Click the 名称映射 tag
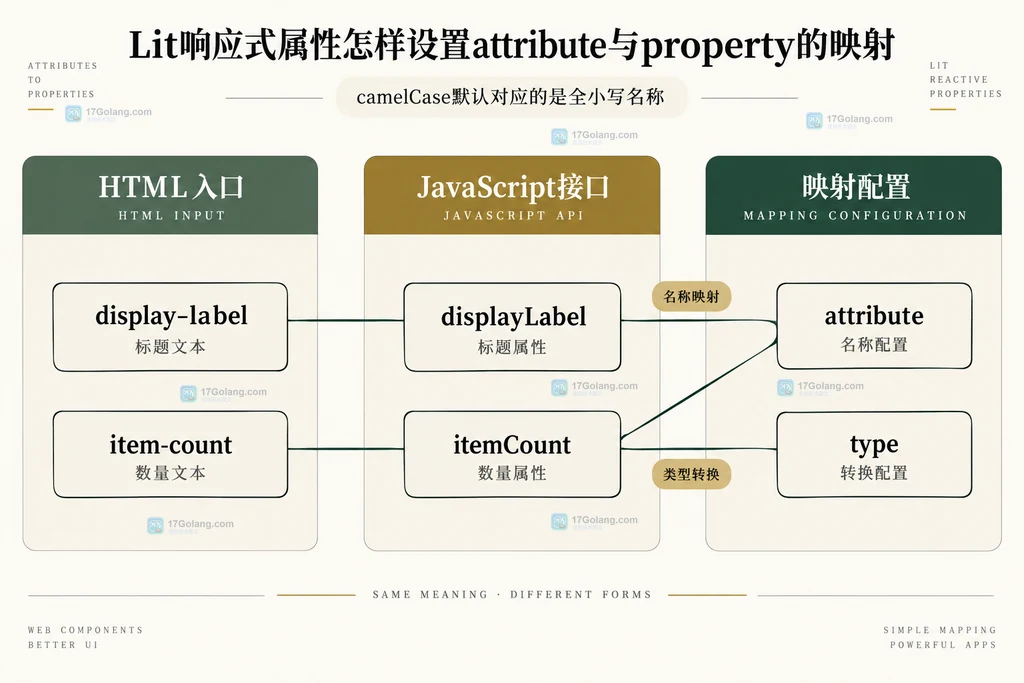 point(692,296)
